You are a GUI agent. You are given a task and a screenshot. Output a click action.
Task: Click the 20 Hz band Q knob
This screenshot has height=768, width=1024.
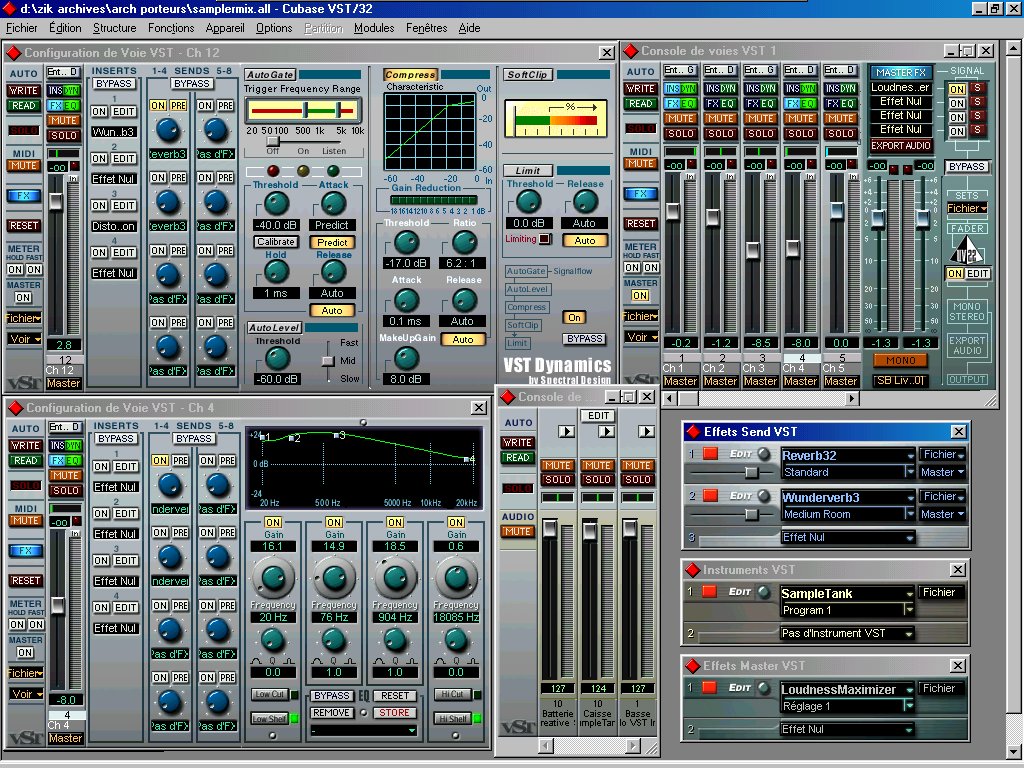pyautogui.click(x=272, y=641)
